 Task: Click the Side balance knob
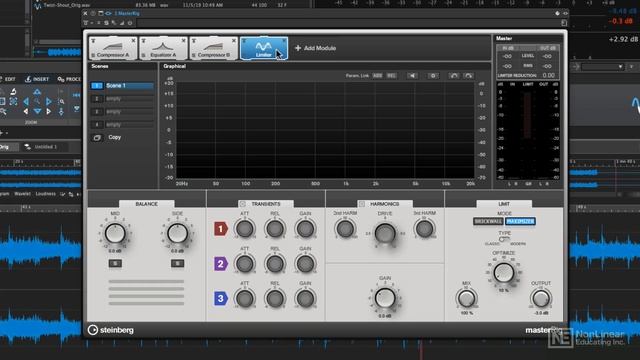178,233
